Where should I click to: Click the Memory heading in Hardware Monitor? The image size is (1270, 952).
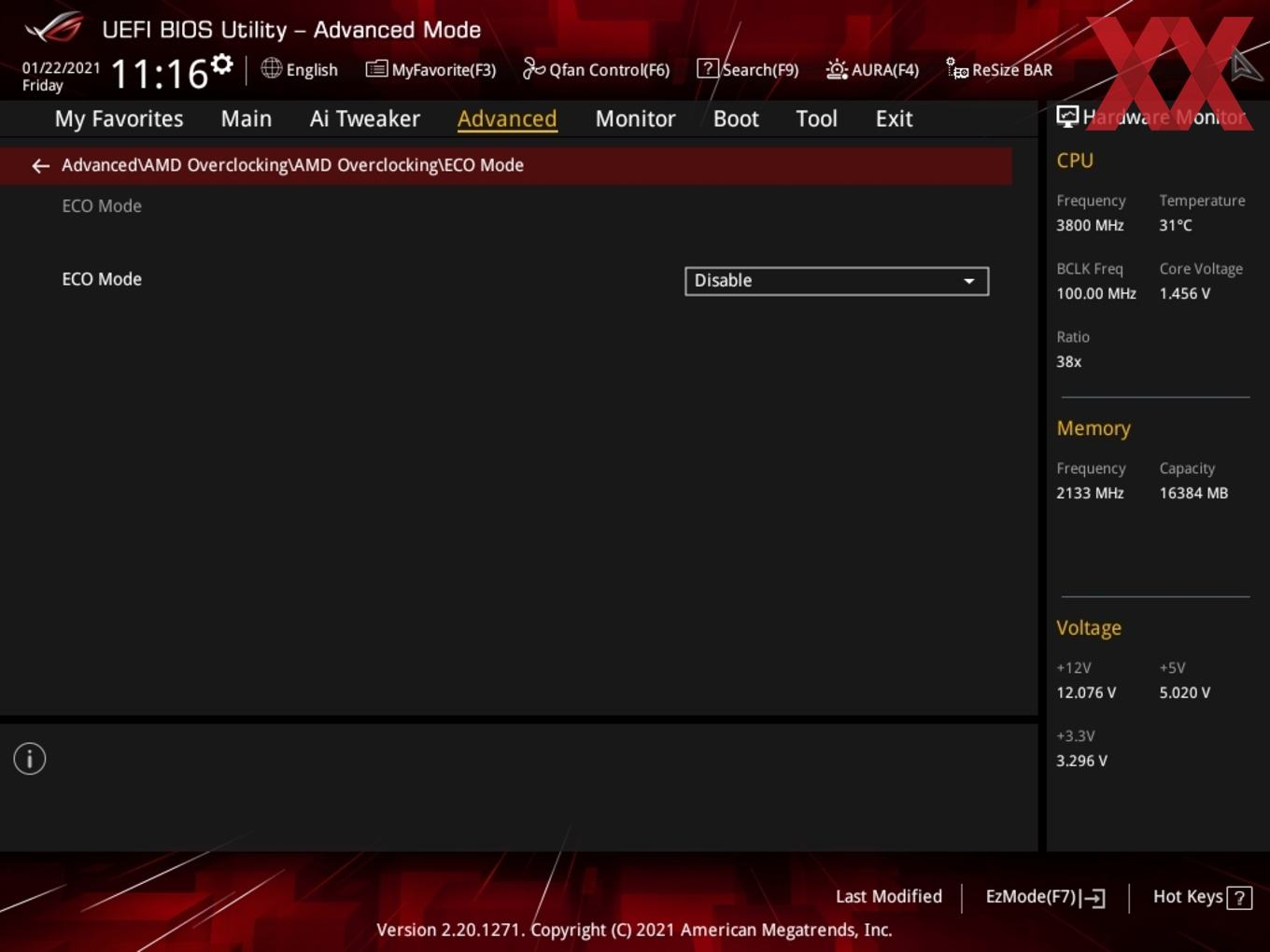tap(1094, 428)
